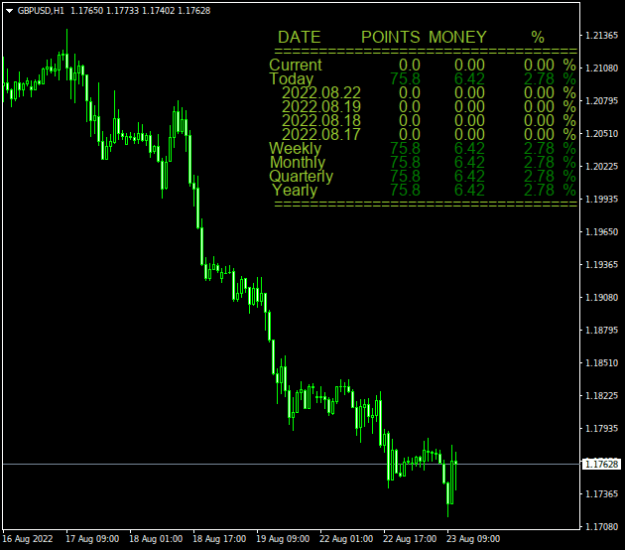Click the 1.18510 price axis label
The height and width of the screenshot is (550, 625).
coord(601,363)
